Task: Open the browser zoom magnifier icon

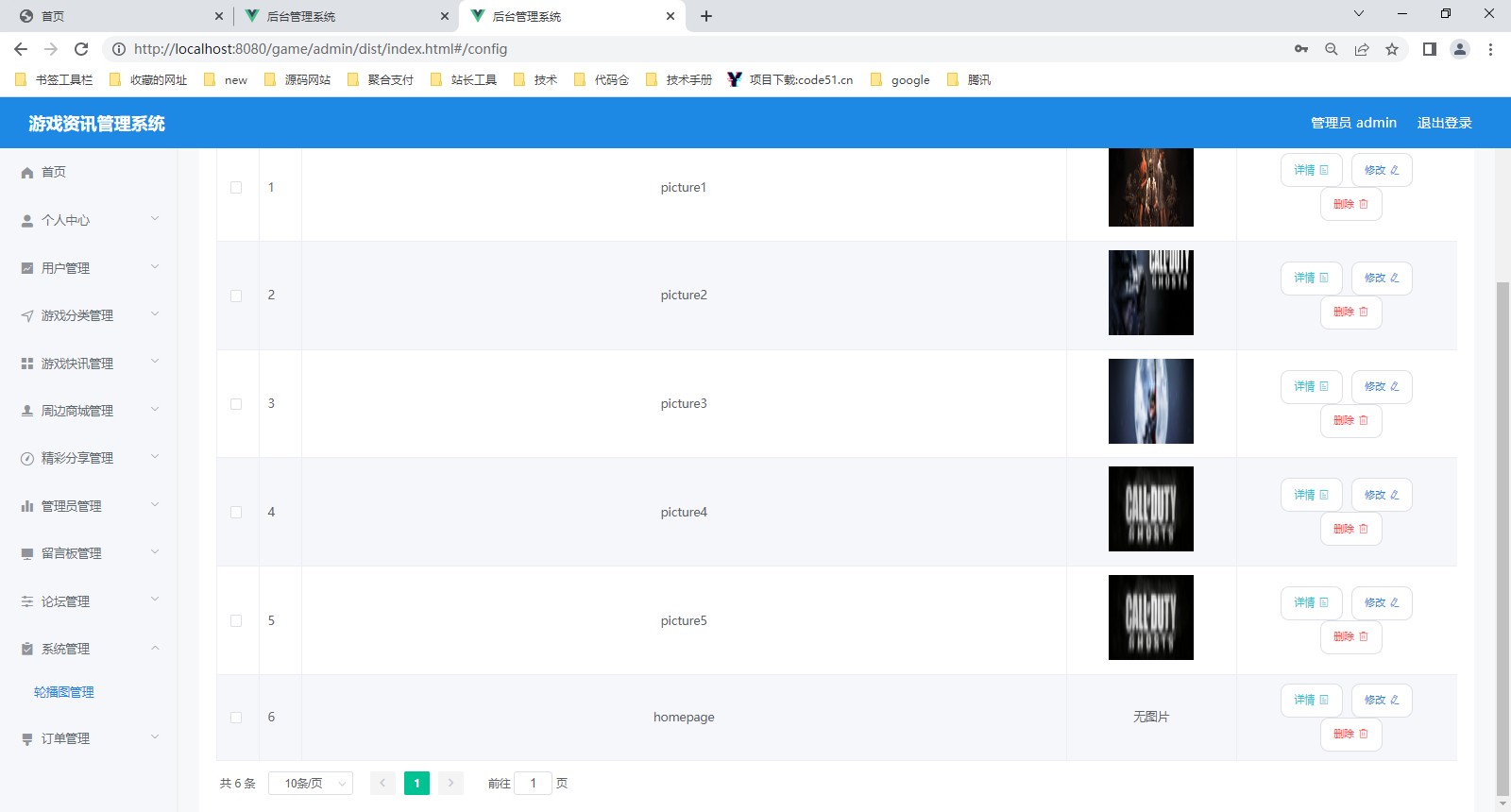Action: click(1332, 49)
